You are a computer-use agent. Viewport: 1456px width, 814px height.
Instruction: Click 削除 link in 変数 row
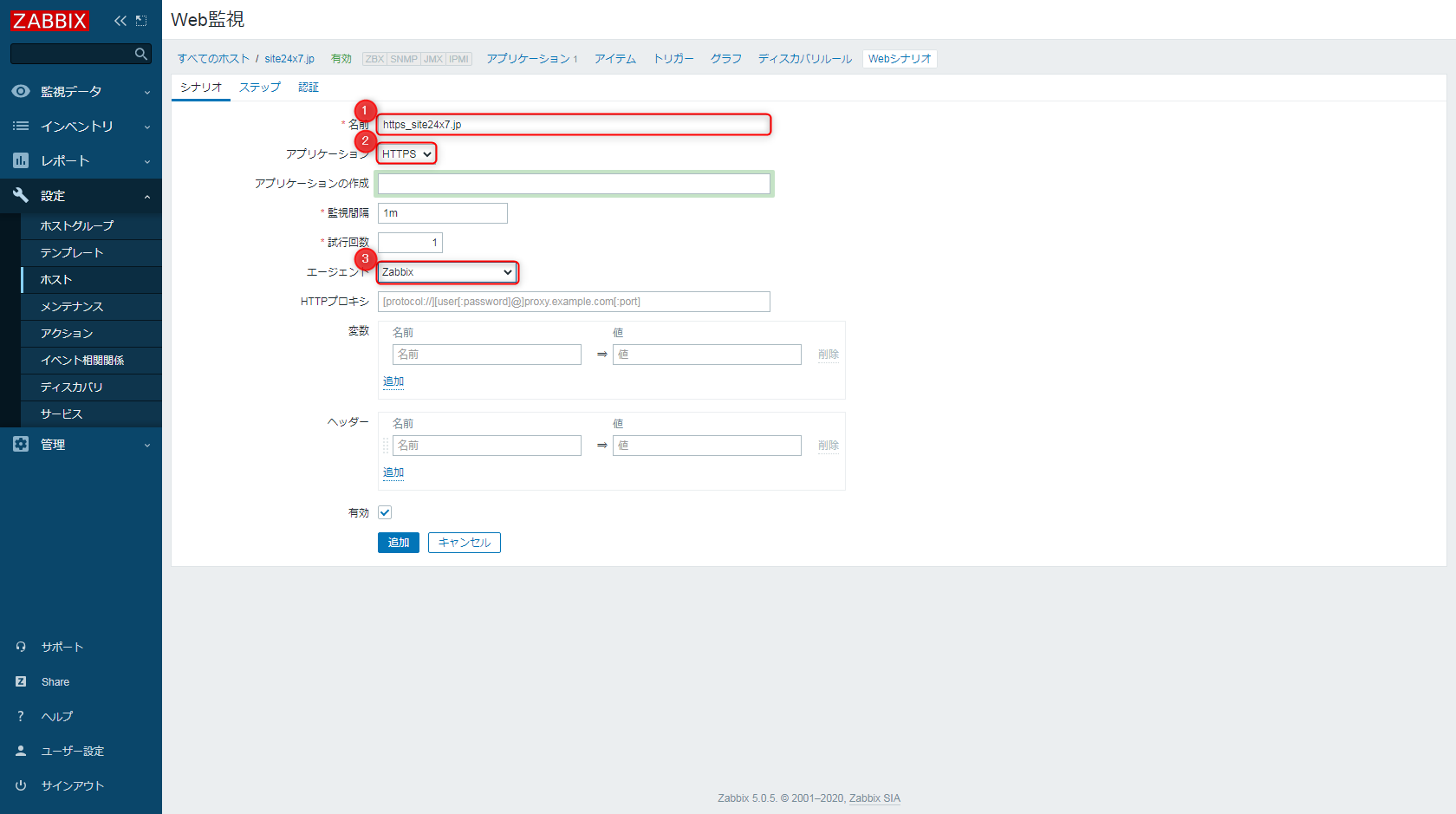tap(829, 355)
